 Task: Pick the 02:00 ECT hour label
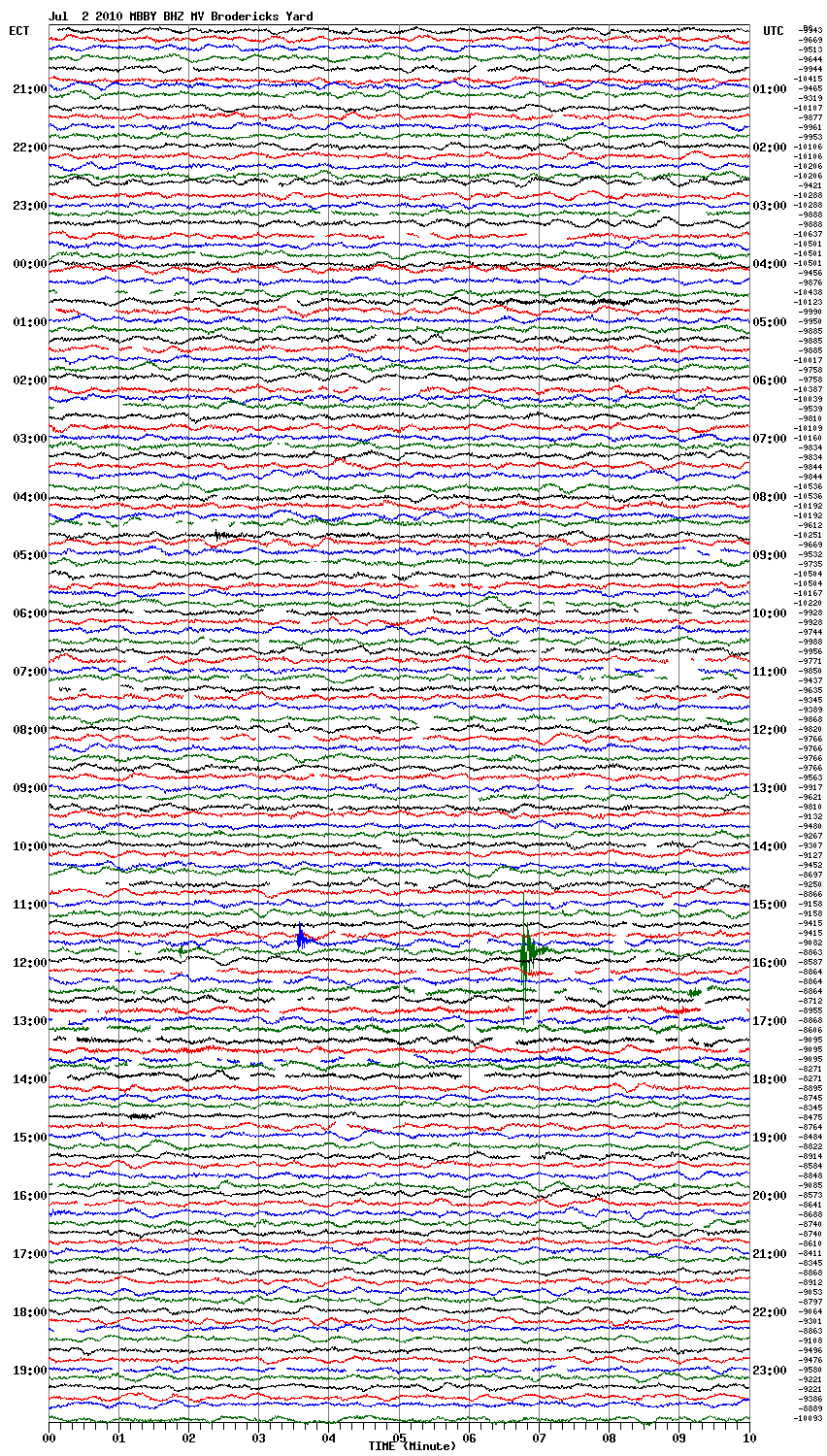(x=30, y=381)
